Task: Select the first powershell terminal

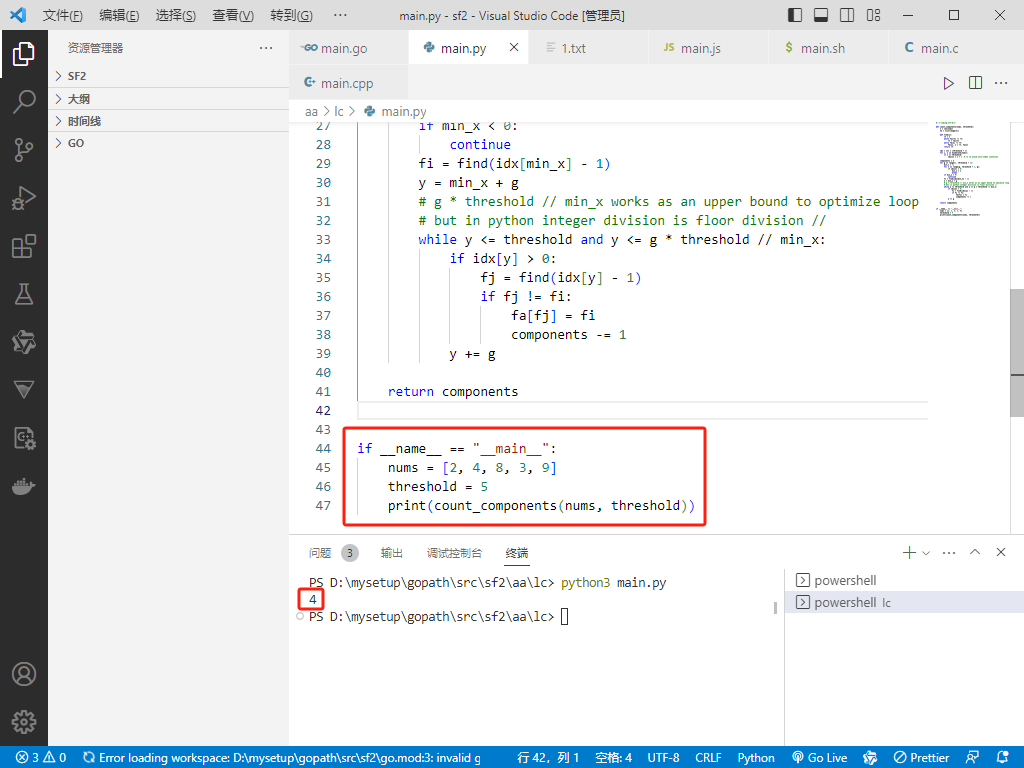Action: click(904, 580)
